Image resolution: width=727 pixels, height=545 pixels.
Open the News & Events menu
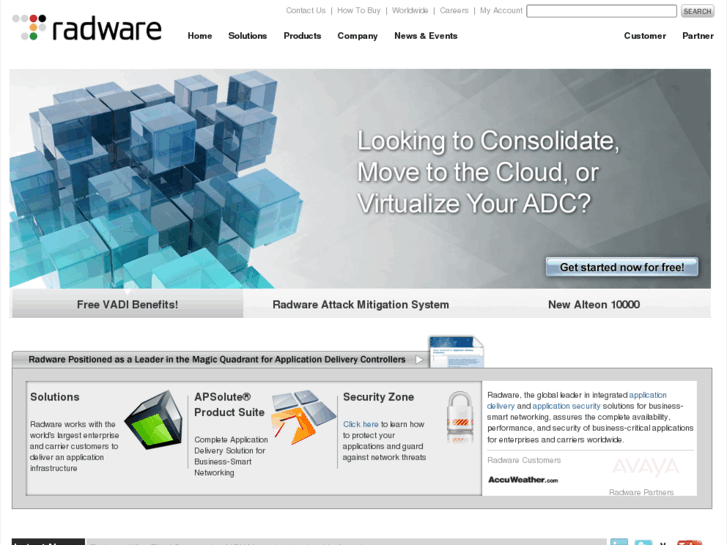[426, 36]
